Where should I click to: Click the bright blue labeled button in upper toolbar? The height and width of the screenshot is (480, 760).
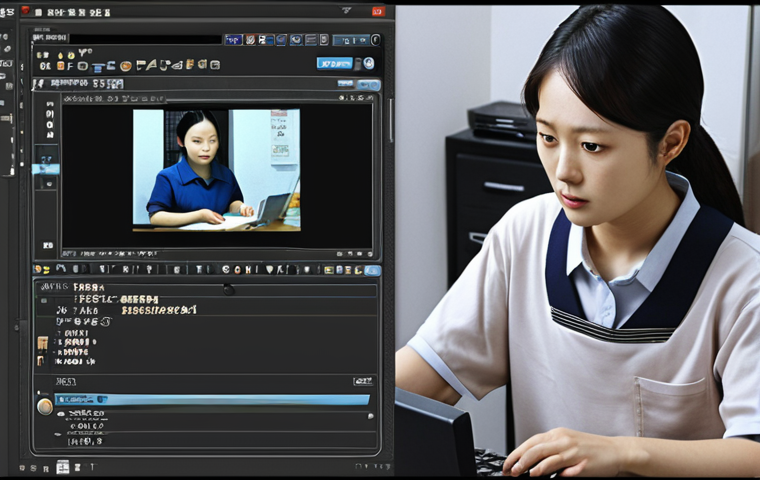click(334, 64)
